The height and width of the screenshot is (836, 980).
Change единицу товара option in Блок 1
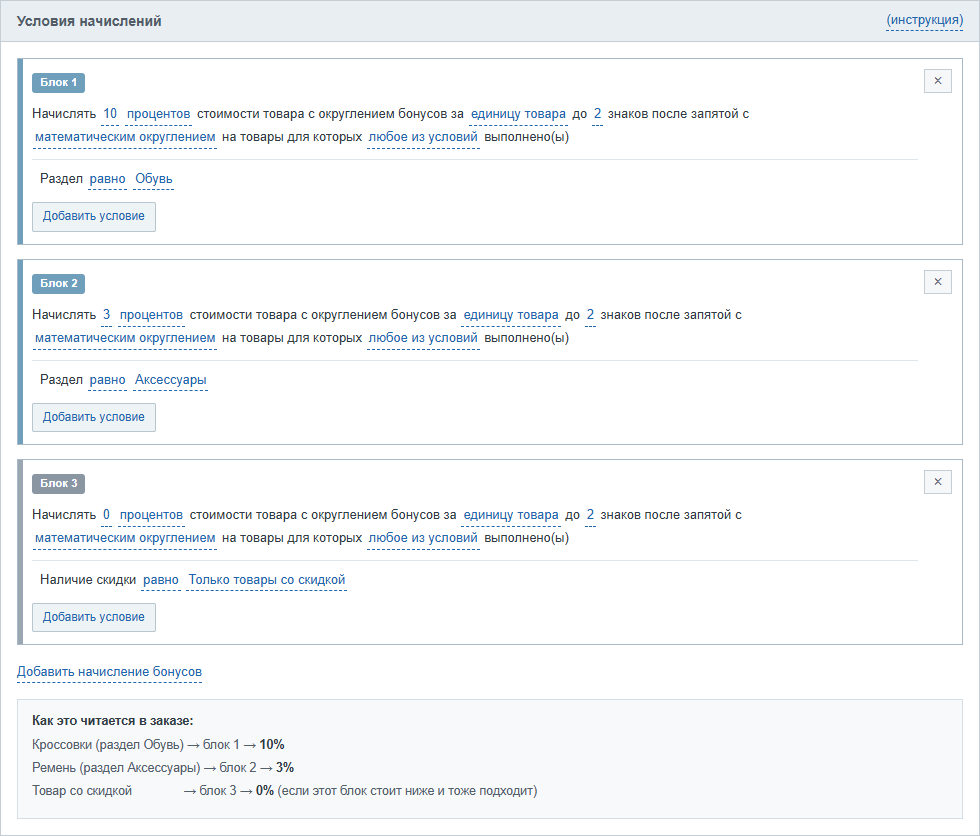pyautogui.click(x=518, y=114)
